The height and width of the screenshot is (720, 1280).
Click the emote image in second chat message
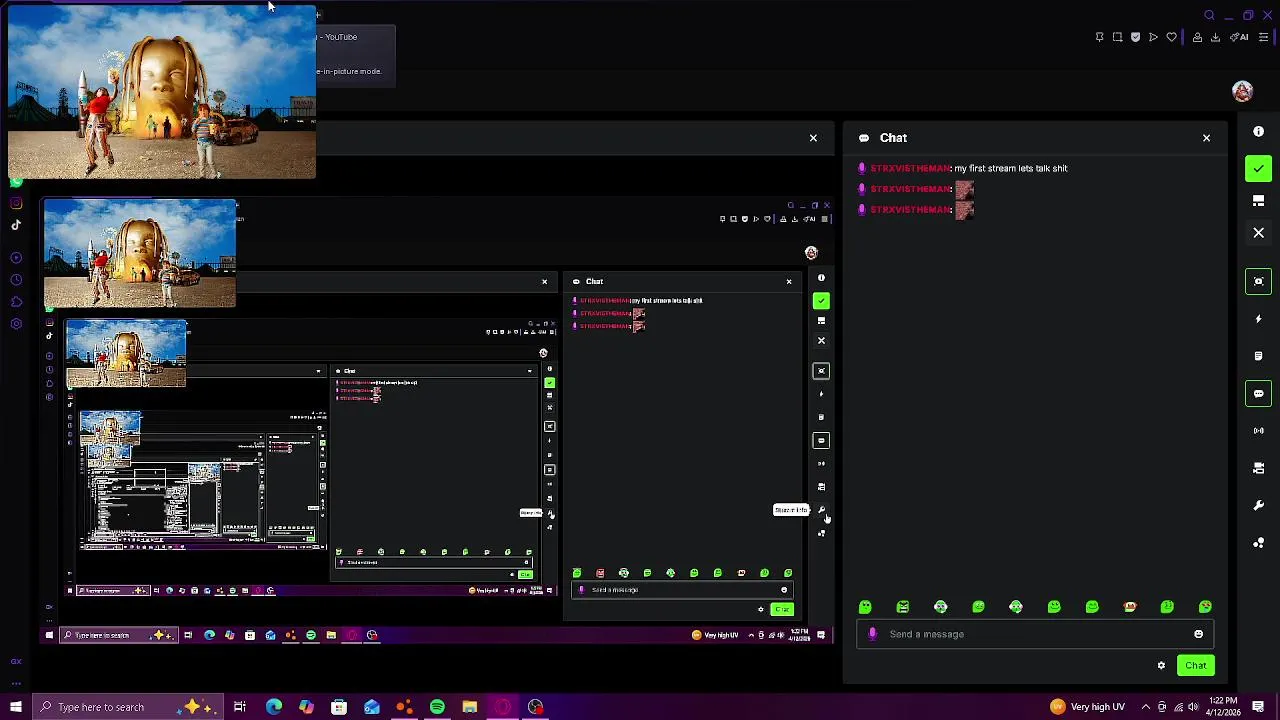click(964, 189)
